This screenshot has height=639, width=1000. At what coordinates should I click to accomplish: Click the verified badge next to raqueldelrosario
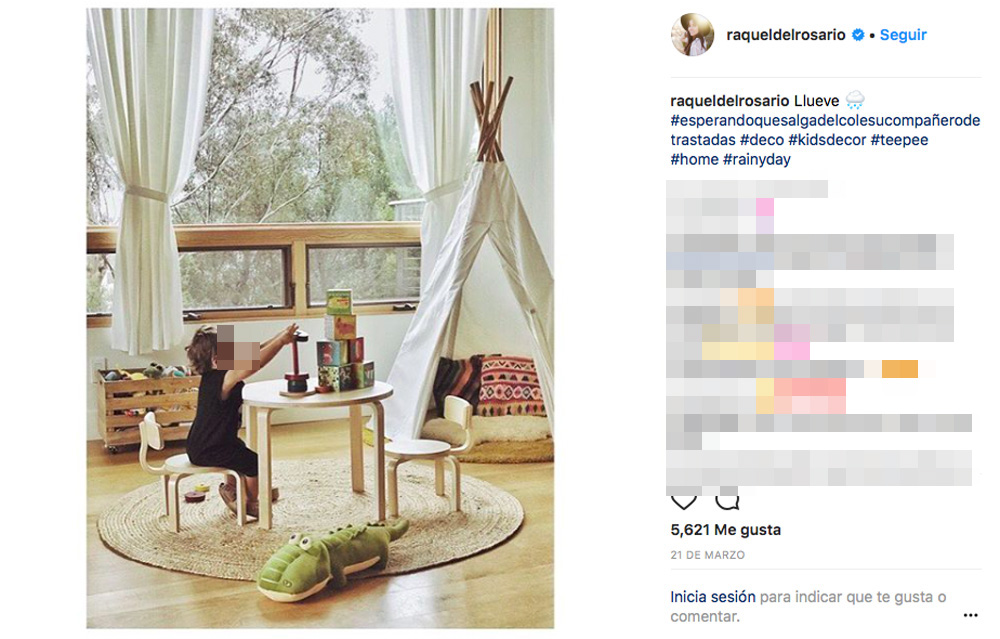coord(858,35)
